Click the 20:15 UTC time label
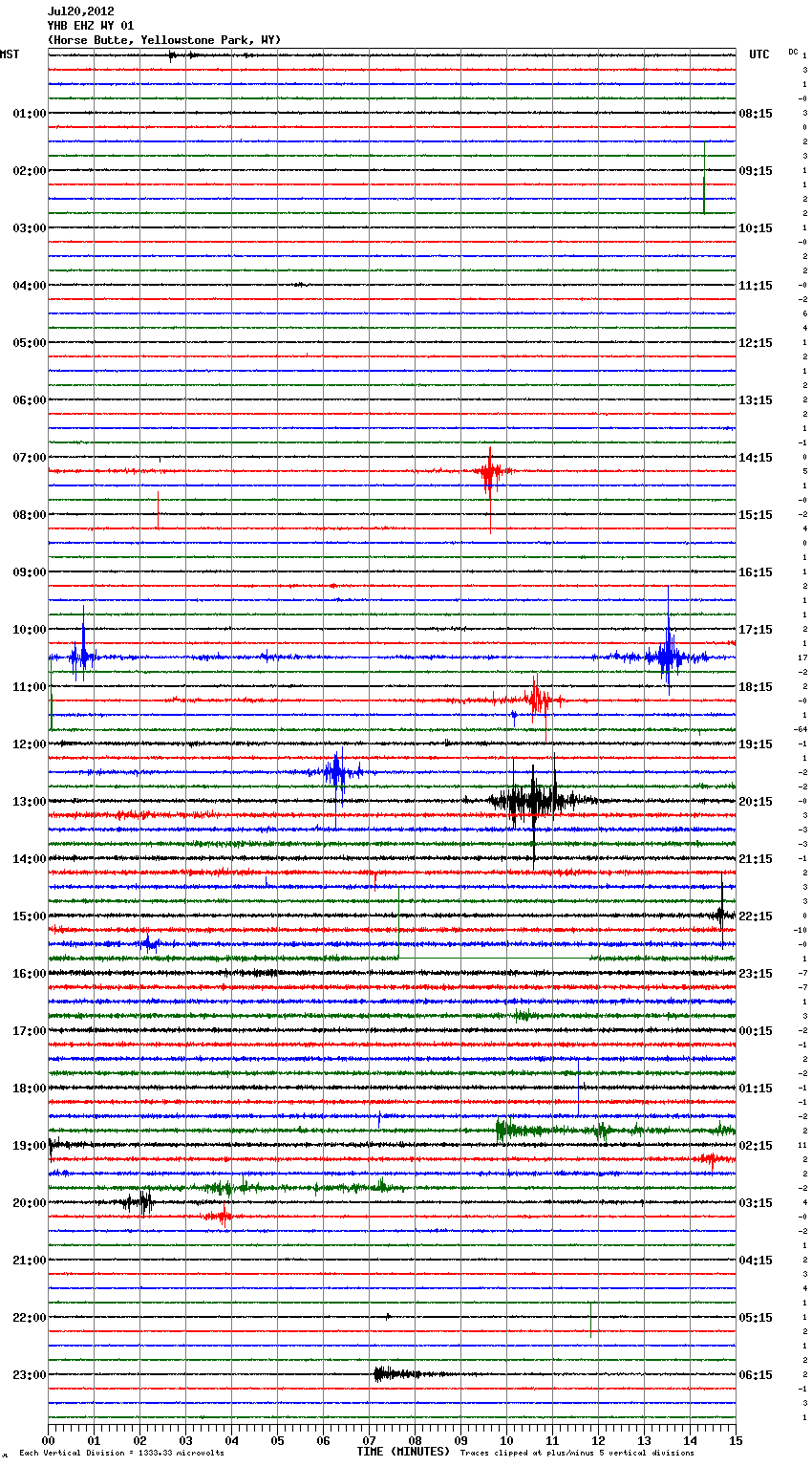Screen dimensions: 812x1466 point(756,802)
